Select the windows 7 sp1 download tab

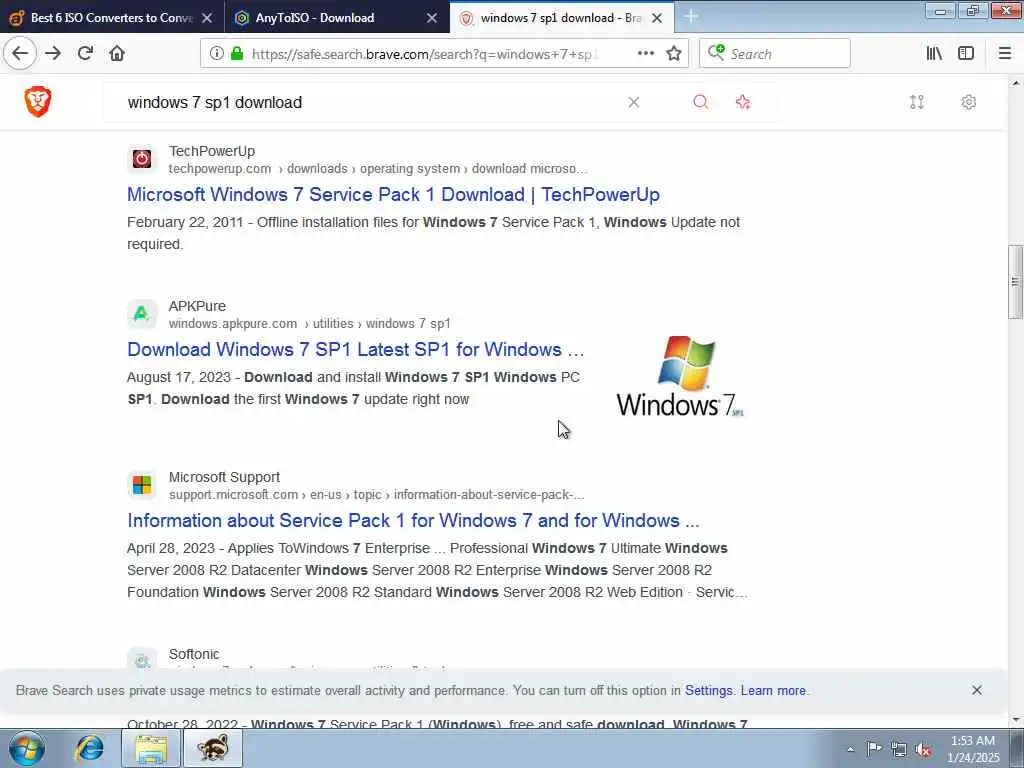(560, 18)
